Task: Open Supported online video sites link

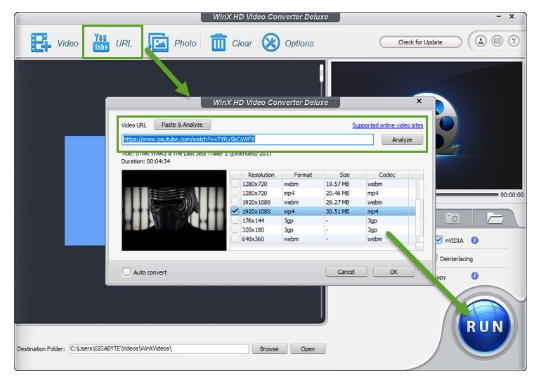Action: click(x=387, y=125)
